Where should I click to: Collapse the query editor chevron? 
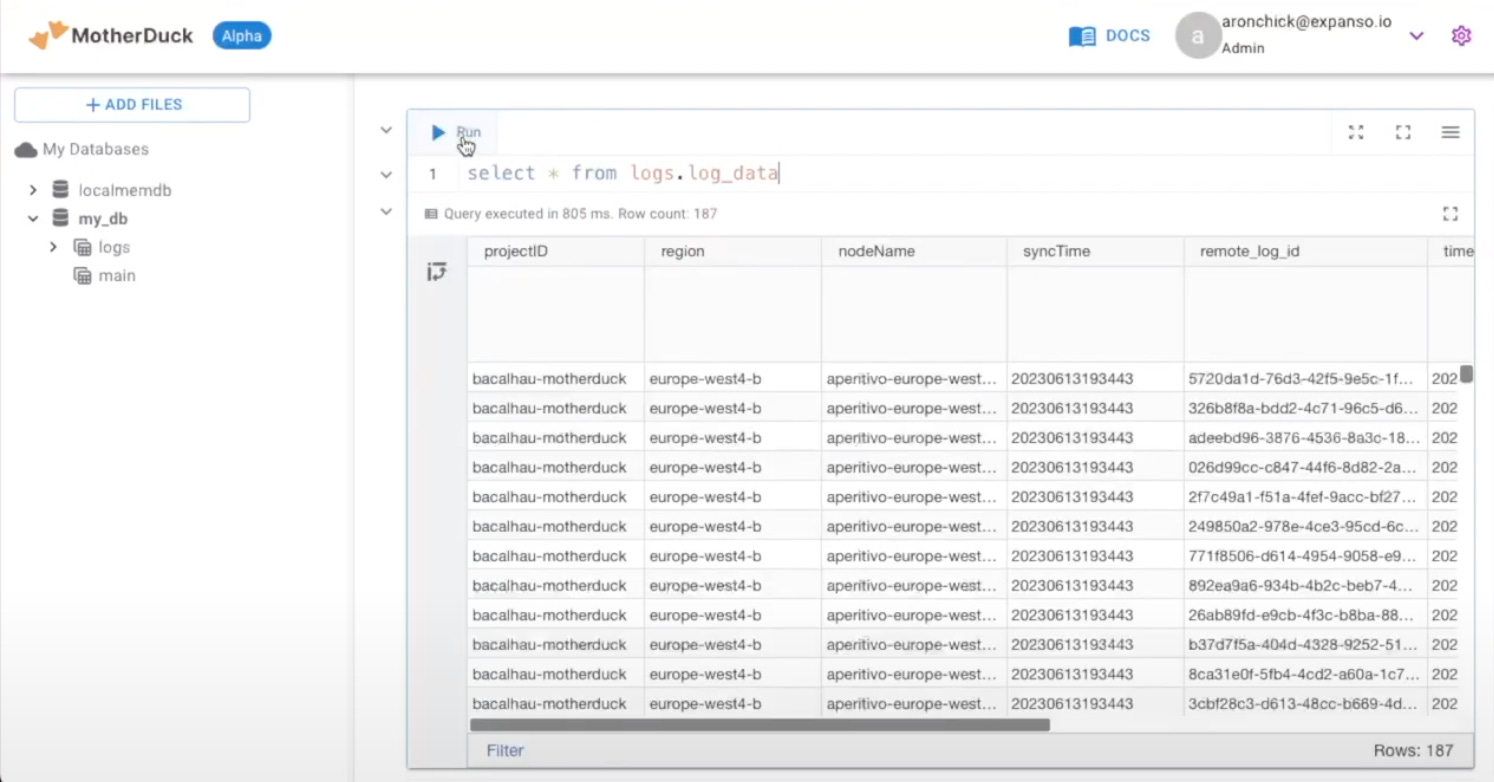386,175
